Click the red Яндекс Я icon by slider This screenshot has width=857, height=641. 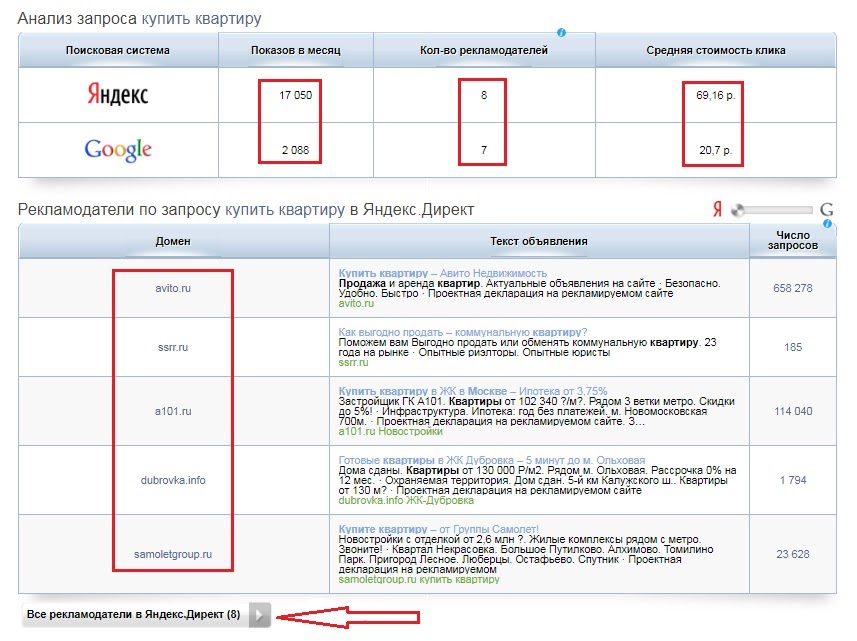coord(718,209)
